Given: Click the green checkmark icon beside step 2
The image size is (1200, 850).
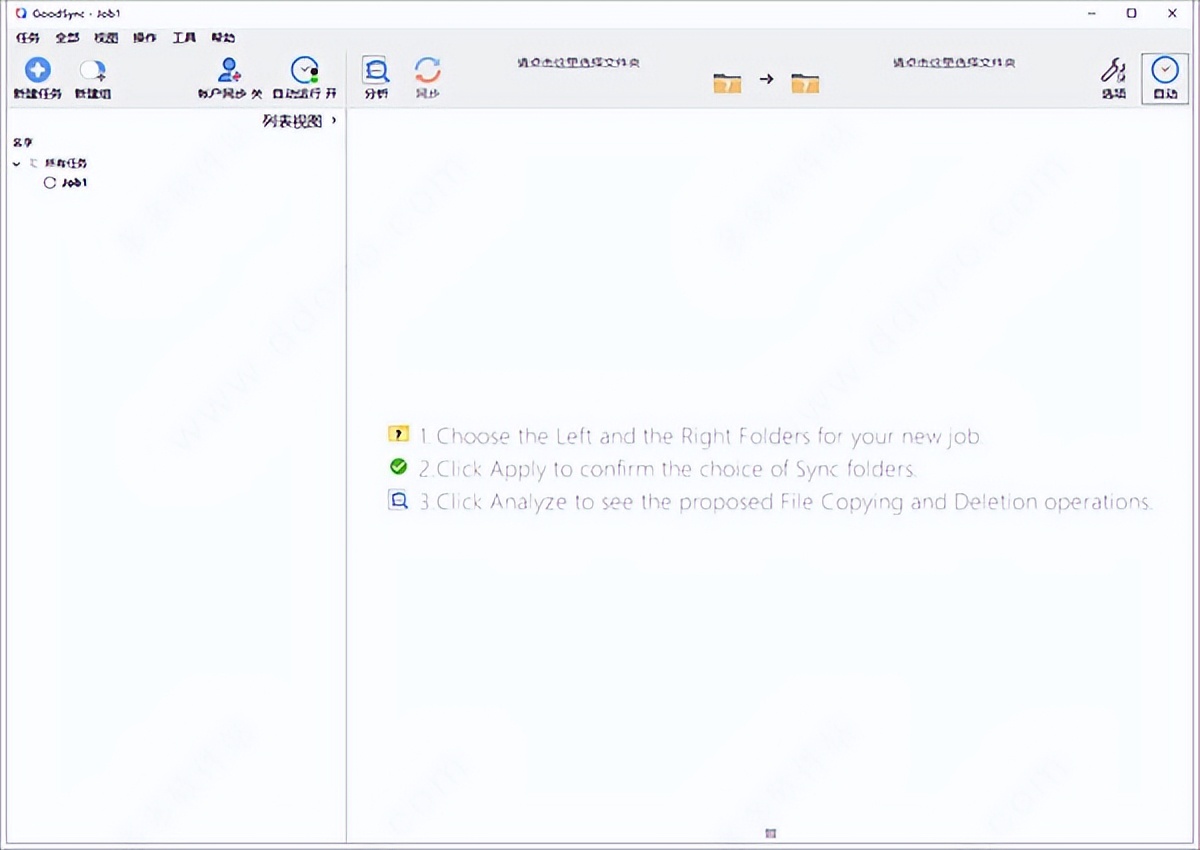Looking at the screenshot, I should click(398, 467).
